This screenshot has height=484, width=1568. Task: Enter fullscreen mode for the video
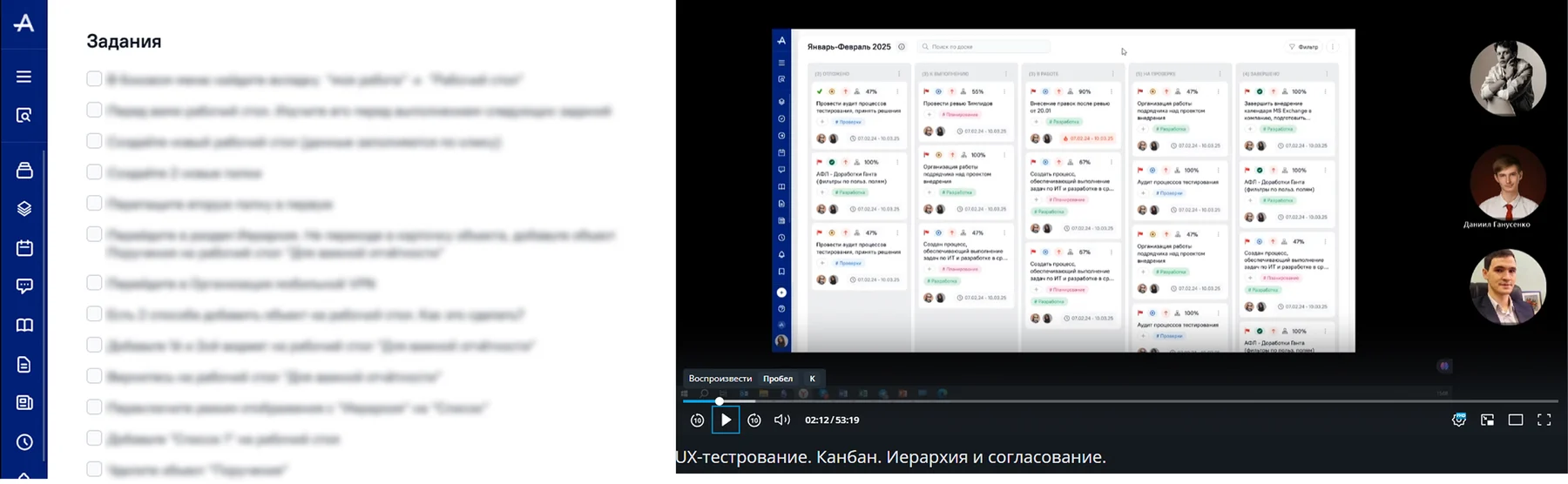point(1544,420)
